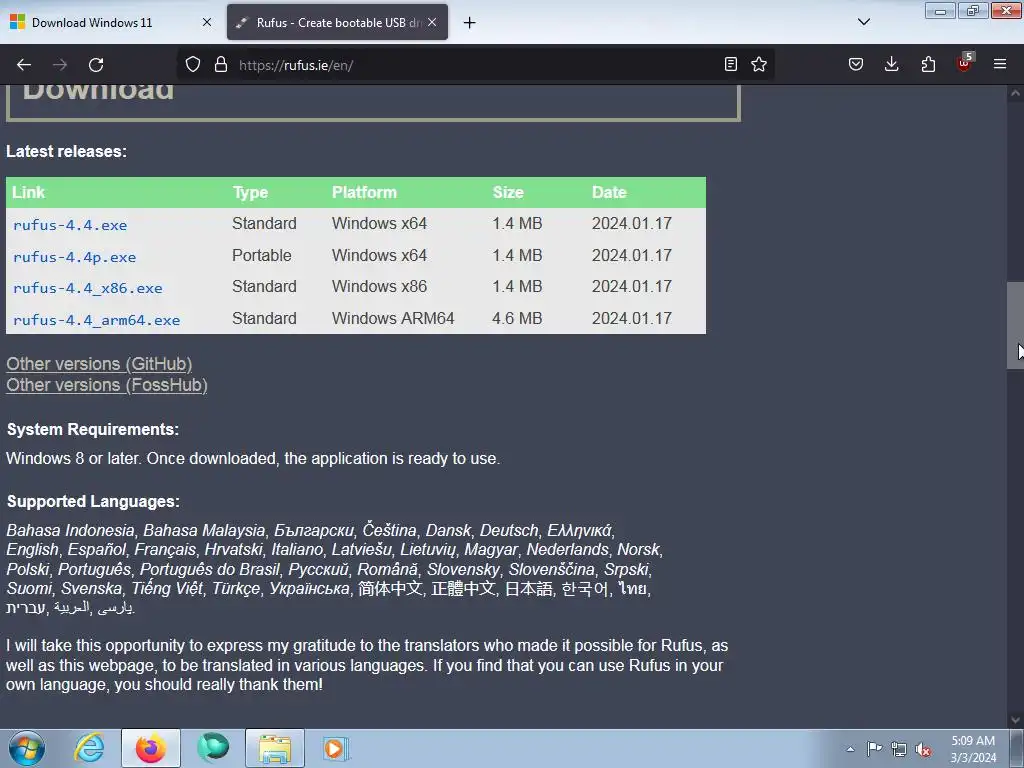
Task: Open Other versions (GitHub) link
Action: coord(99,364)
